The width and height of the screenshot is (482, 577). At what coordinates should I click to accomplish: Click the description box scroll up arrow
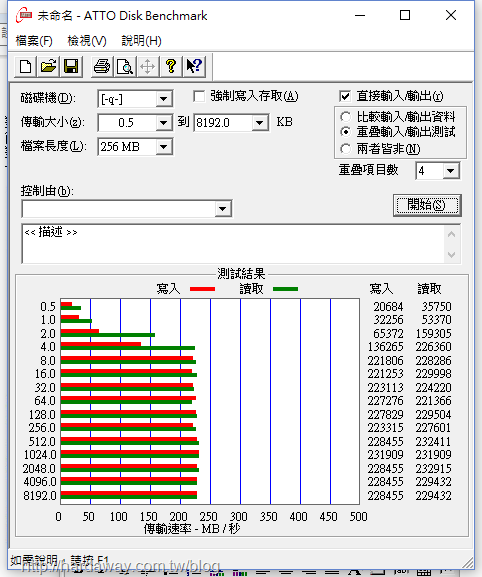[451, 234]
